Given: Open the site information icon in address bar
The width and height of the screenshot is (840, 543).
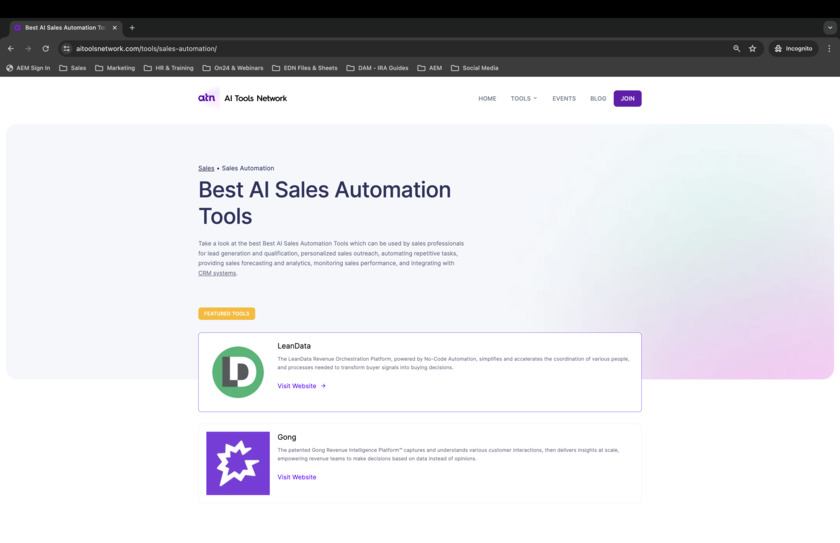Looking at the screenshot, I should coord(66,49).
